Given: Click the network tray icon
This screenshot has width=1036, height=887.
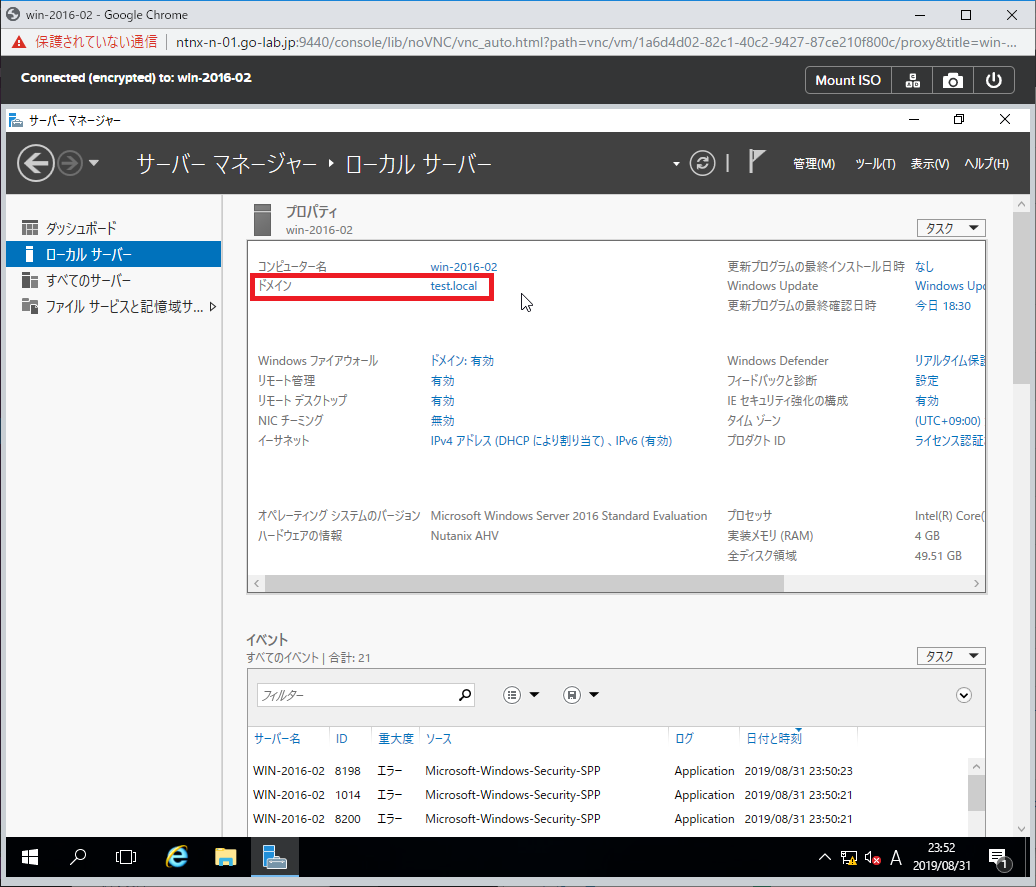Looking at the screenshot, I should pyautogui.click(x=848, y=858).
